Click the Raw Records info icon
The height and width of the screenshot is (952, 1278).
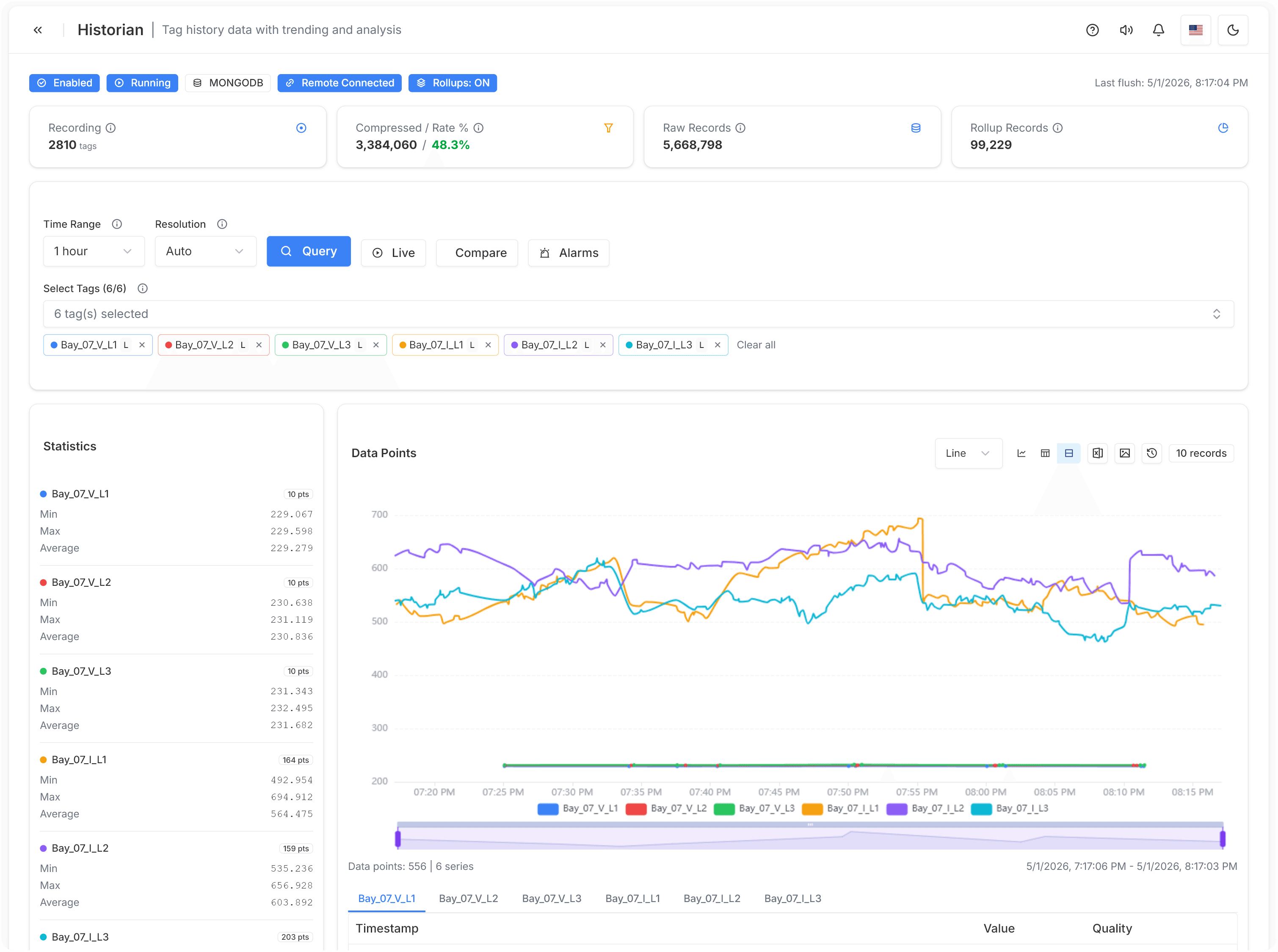click(740, 128)
